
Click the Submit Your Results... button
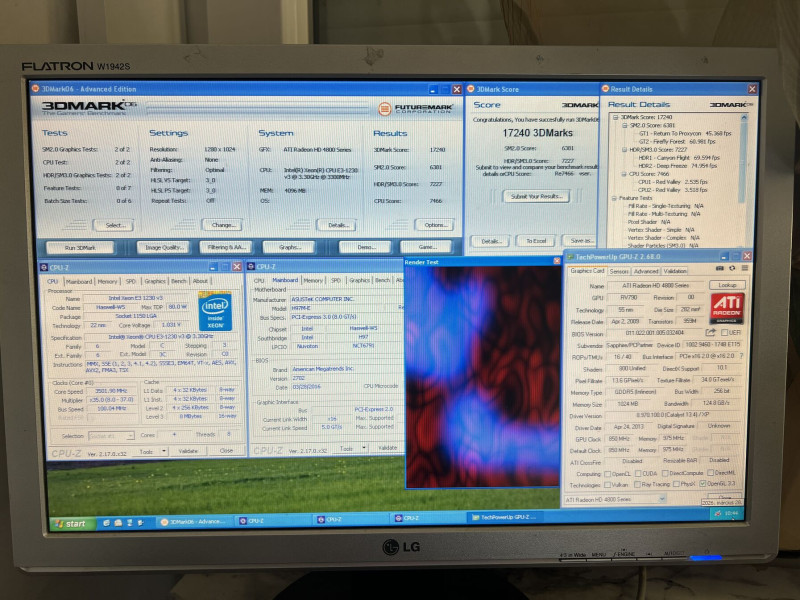click(x=536, y=196)
